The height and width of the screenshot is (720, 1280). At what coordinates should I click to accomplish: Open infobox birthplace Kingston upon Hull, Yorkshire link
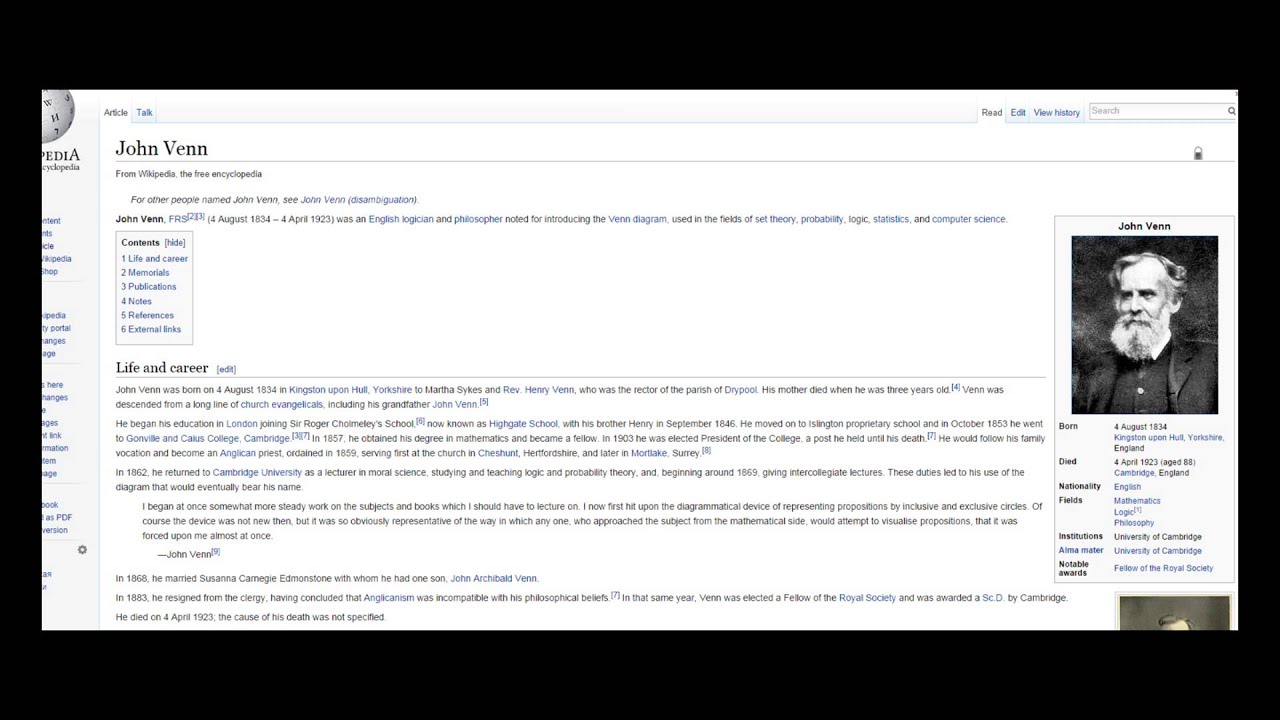[x=1169, y=438]
